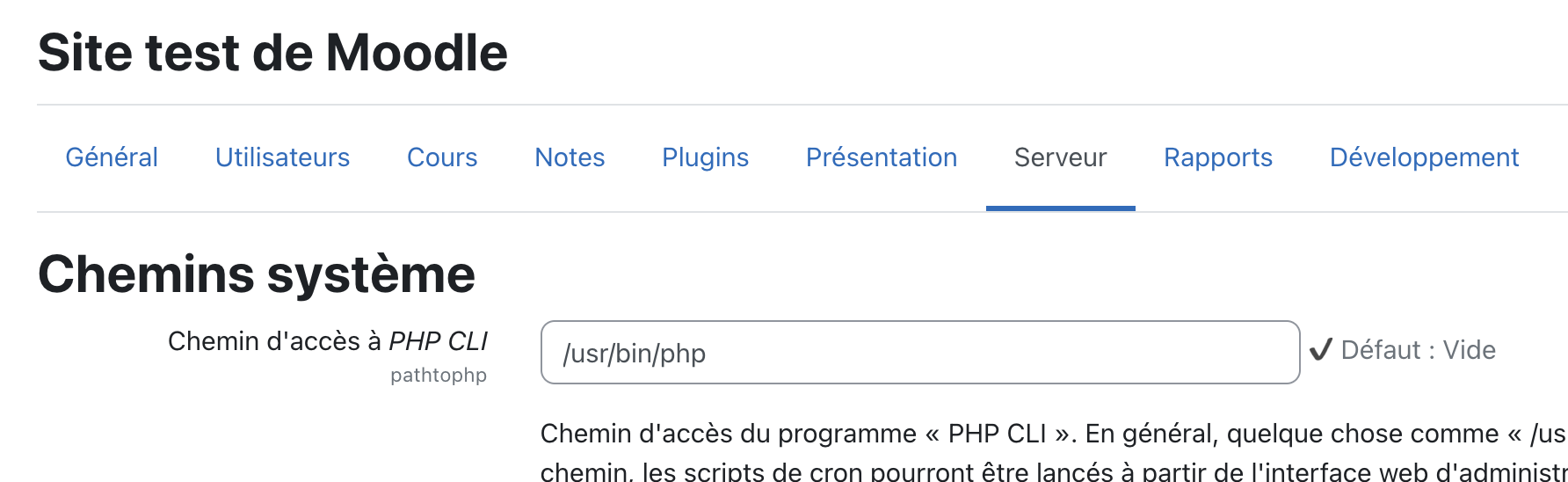Go to the Cours tab

(x=442, y=157)
